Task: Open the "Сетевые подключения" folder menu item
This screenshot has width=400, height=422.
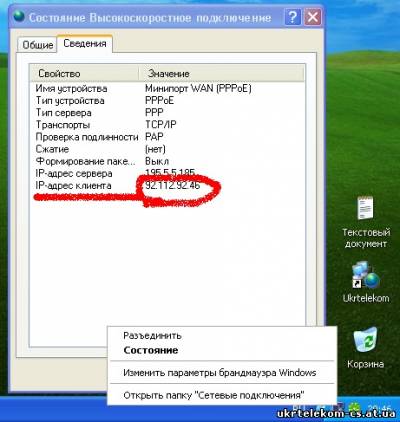Action: pyautogui.click(x=214, y=395)
